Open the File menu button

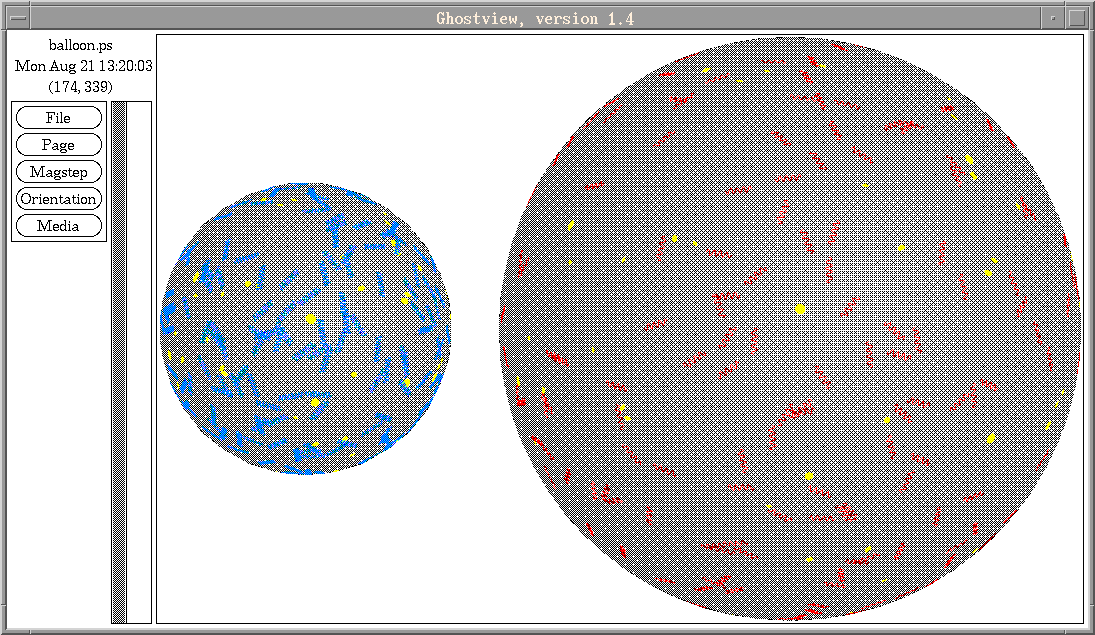59,118
